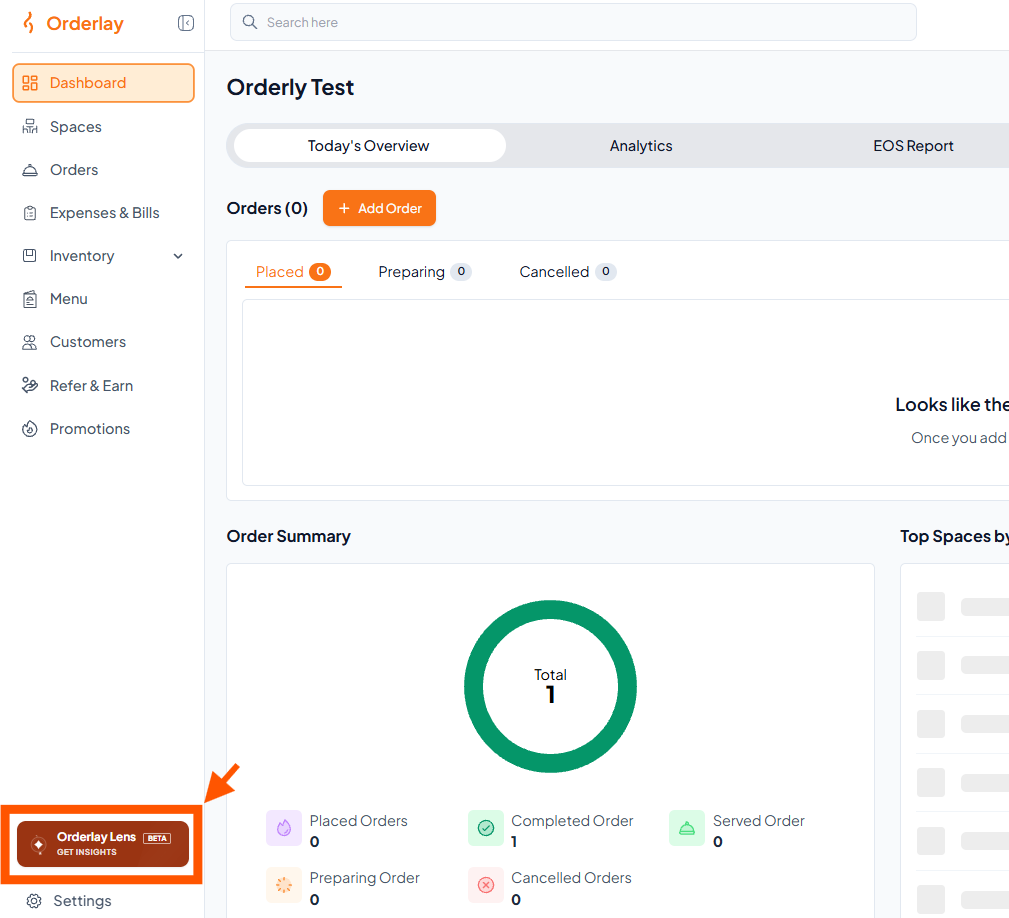Click the Add Order button
Viewport: 1009px width, 918px height.
click(x=379, y=208)
